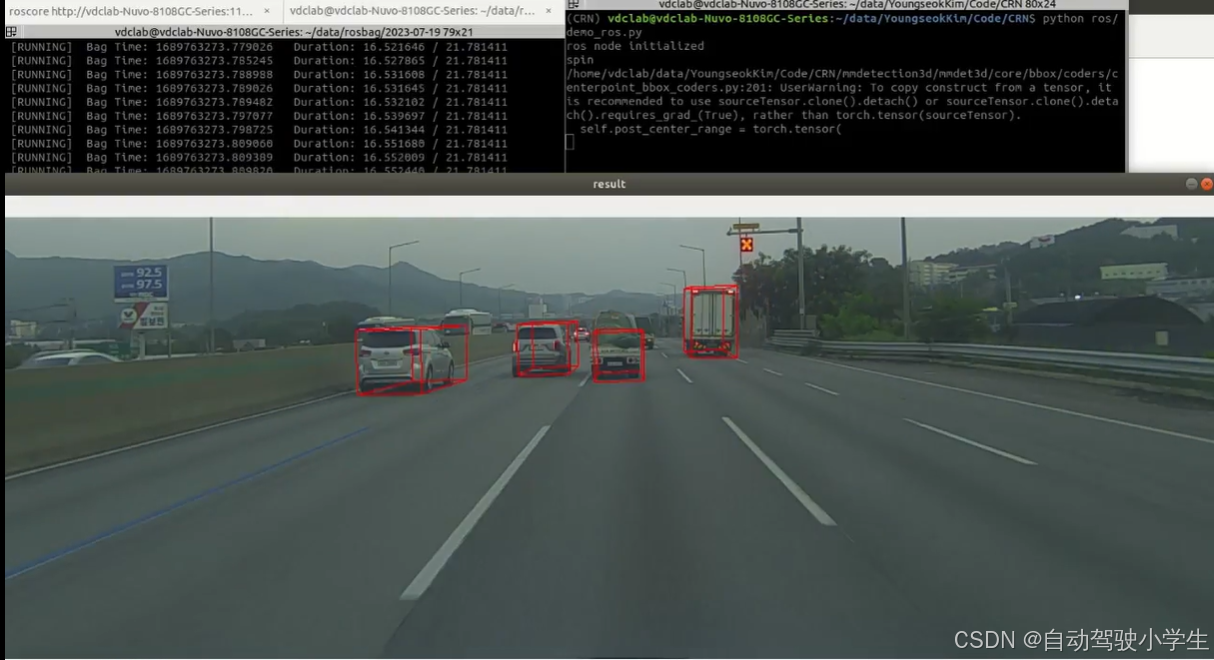Select the ~/data/r... terminal tab

424,11
